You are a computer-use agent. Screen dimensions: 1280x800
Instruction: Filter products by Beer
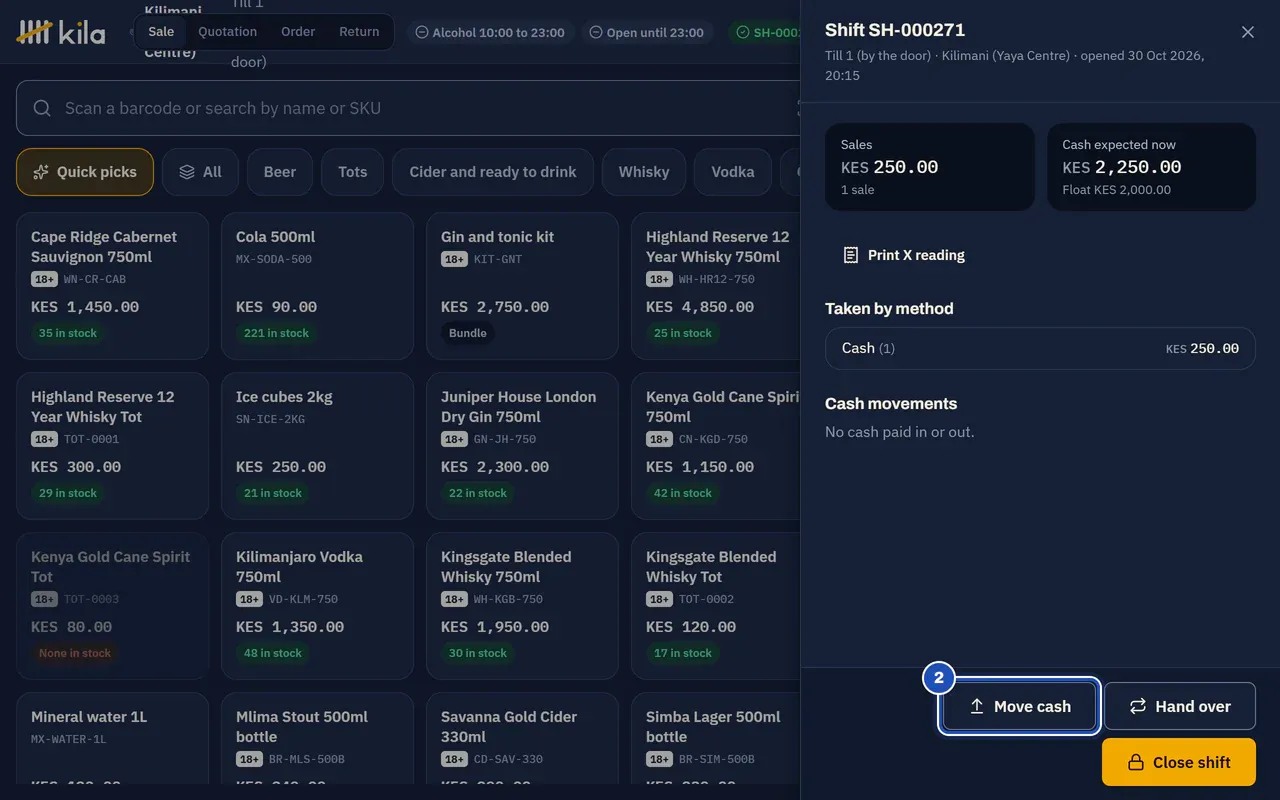coord(280,172)
